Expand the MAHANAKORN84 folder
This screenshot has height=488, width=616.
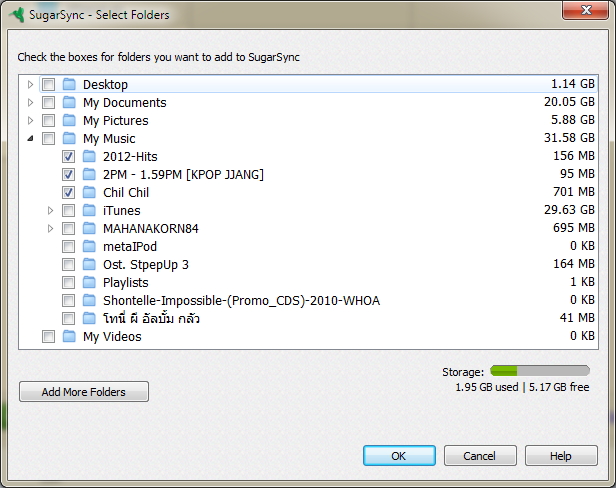pyautogui.click(x=51, y=229)
